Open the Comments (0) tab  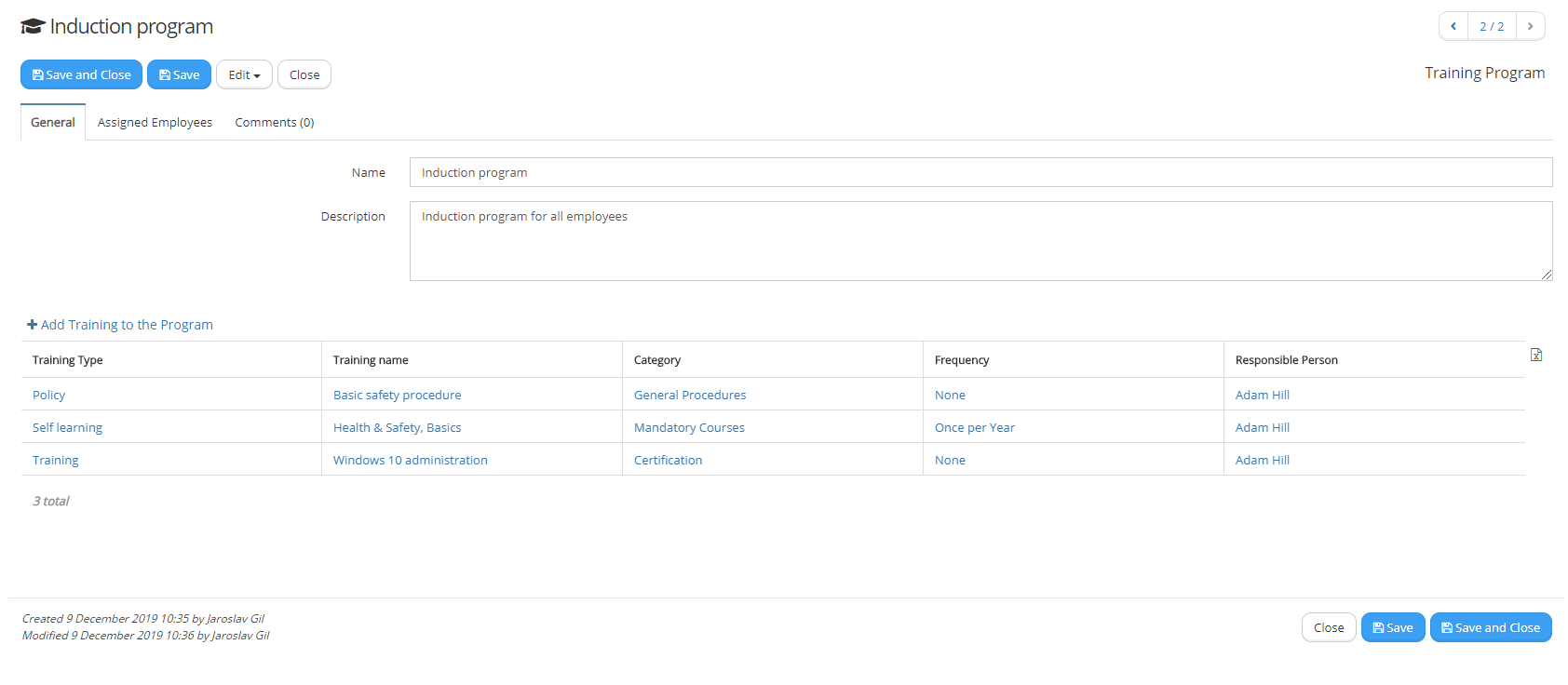(x=275, y=122)
